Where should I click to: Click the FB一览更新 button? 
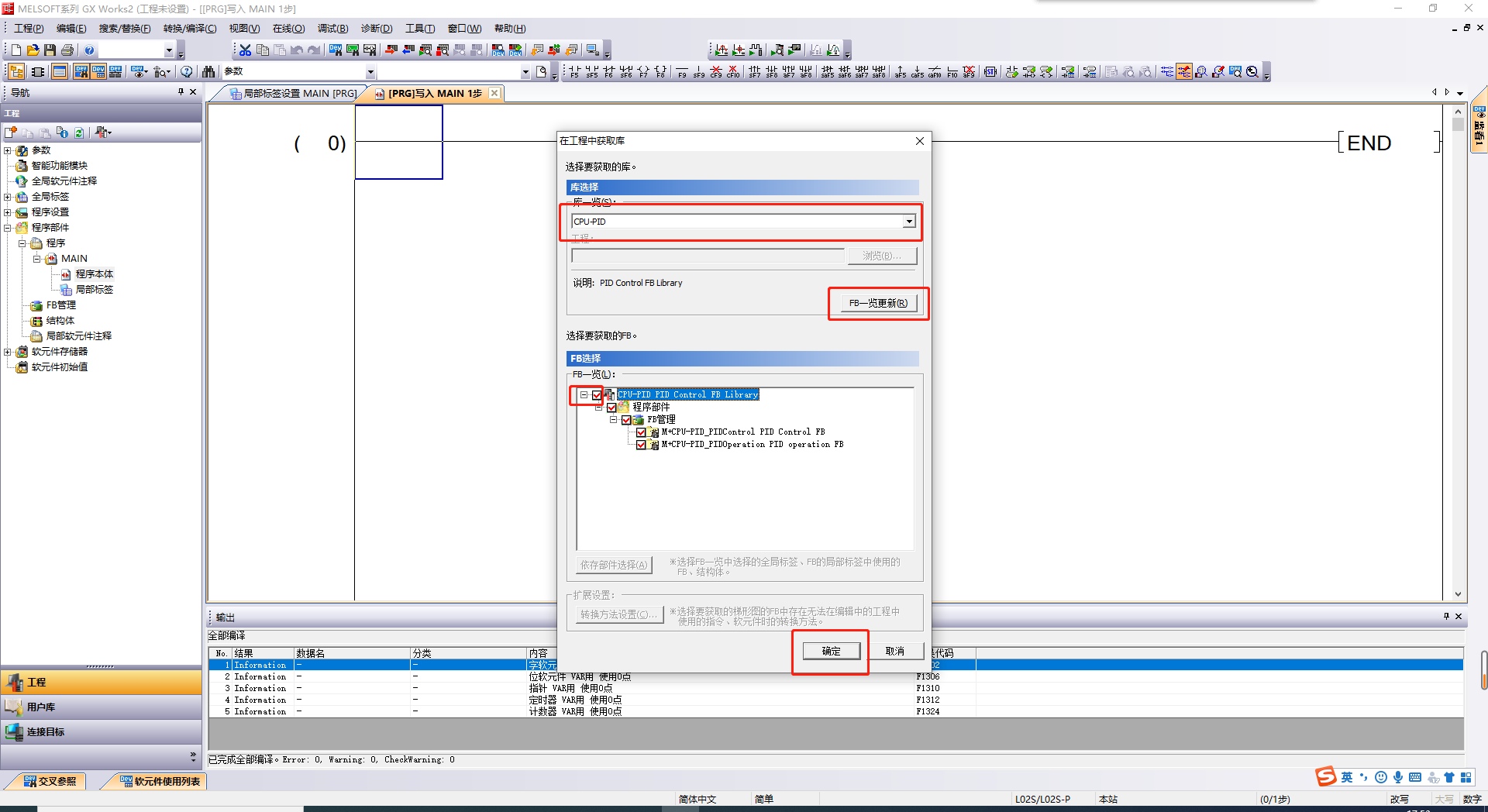(x=878, y=303)
